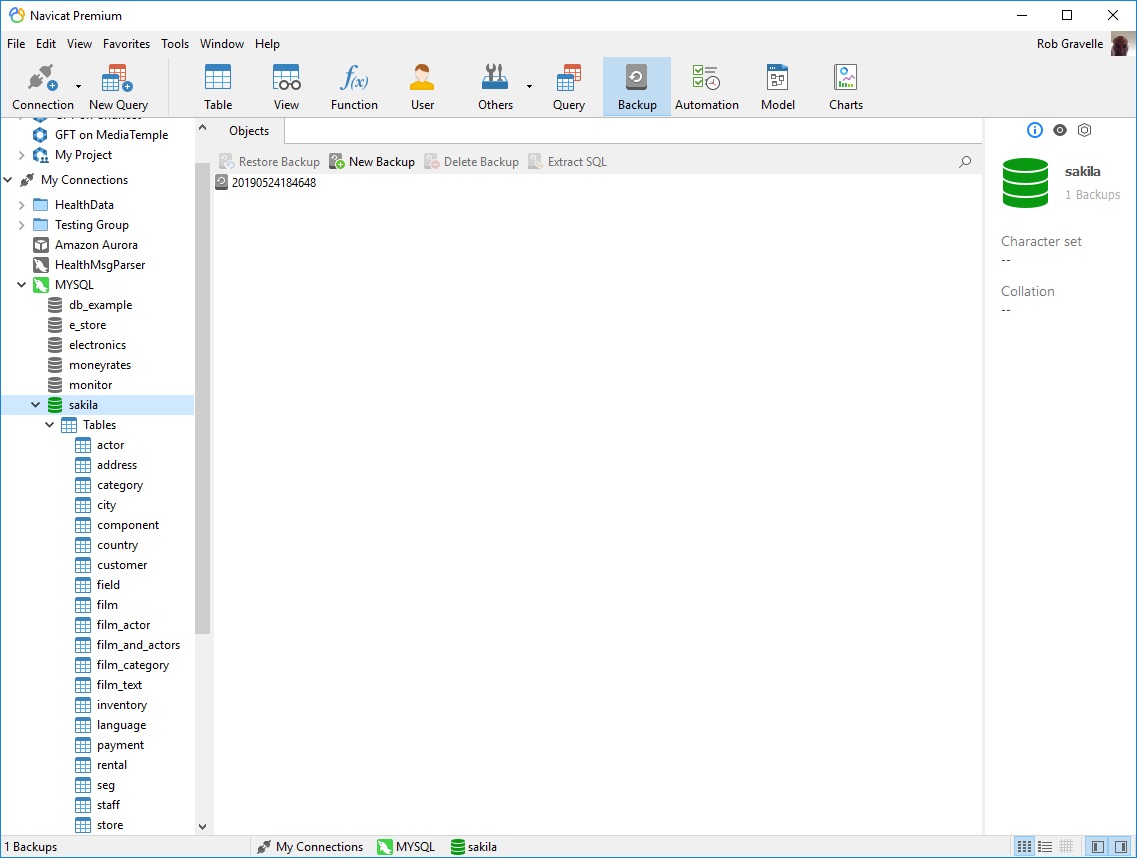1137x858 pixels.
Task: Open the User management icon
Action: click(x=422, y=87)
